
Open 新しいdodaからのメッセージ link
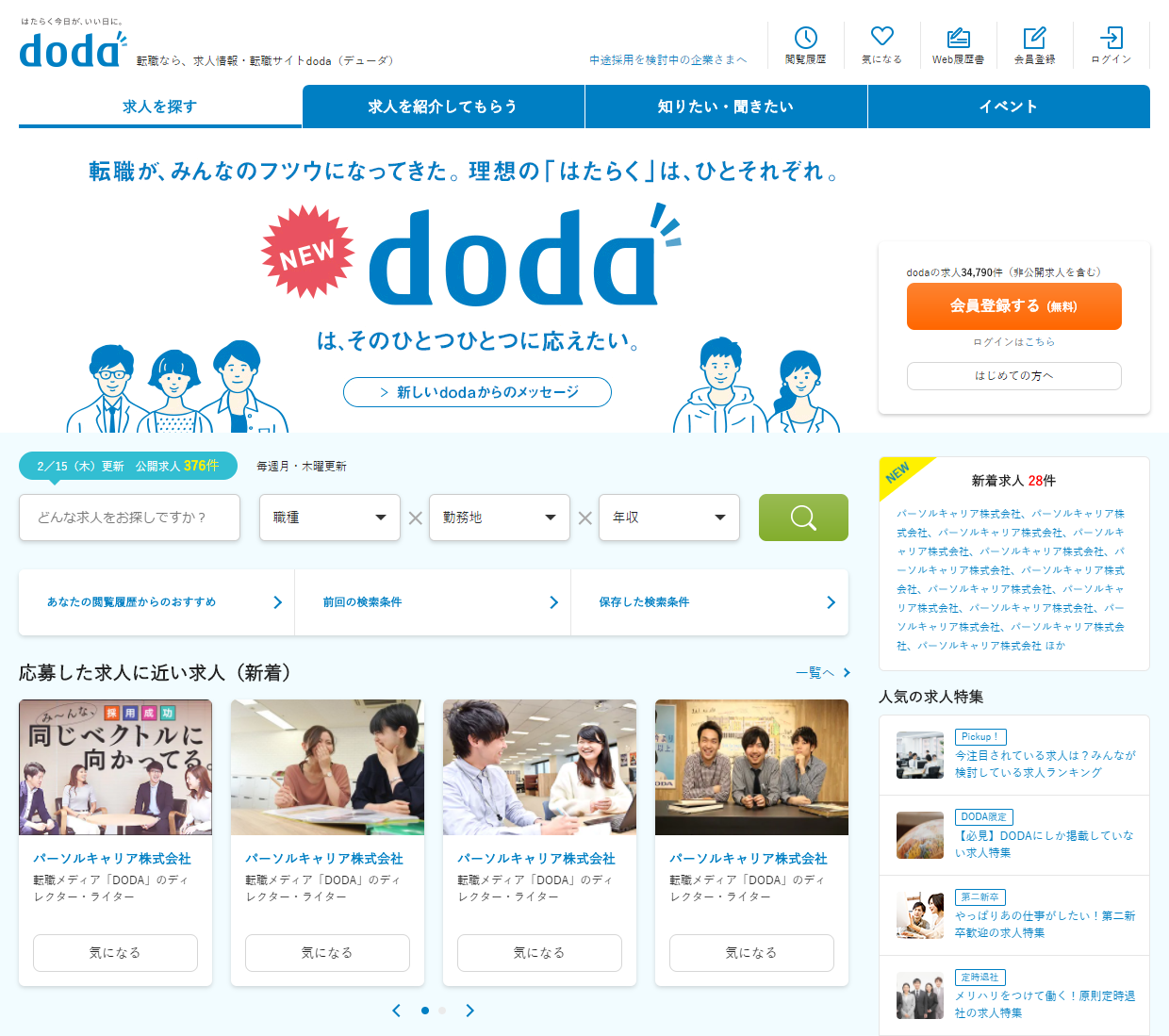477,392
